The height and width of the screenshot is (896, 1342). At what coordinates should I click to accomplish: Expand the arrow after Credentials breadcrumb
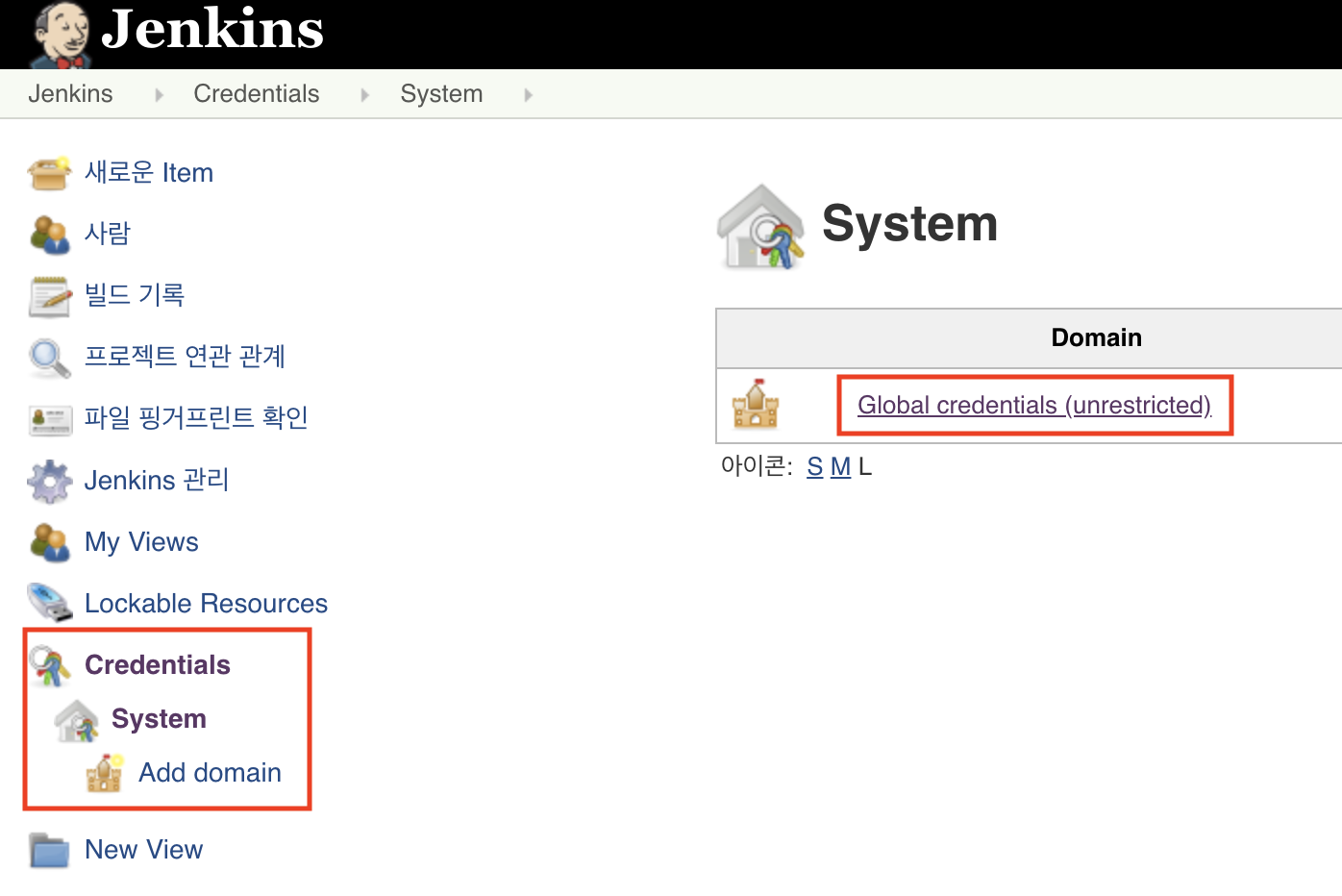pyautogui.click(x=365, y=95)
